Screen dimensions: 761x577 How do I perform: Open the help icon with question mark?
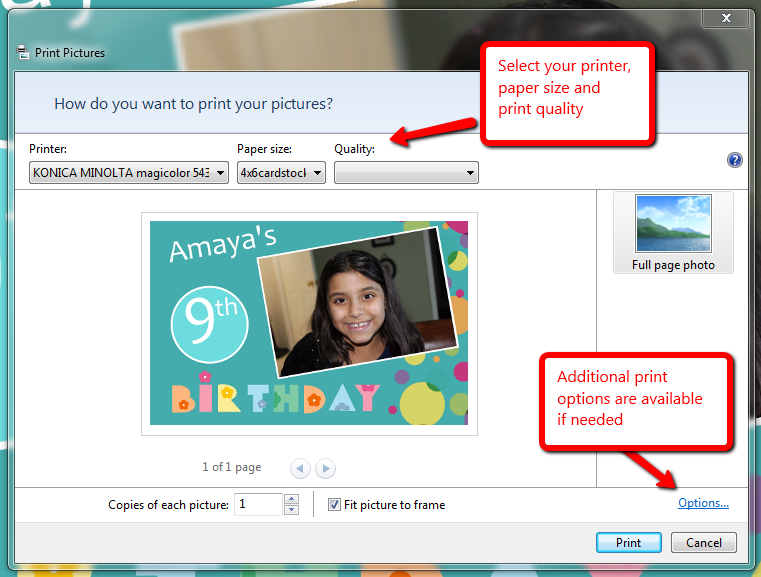point(734,160)
